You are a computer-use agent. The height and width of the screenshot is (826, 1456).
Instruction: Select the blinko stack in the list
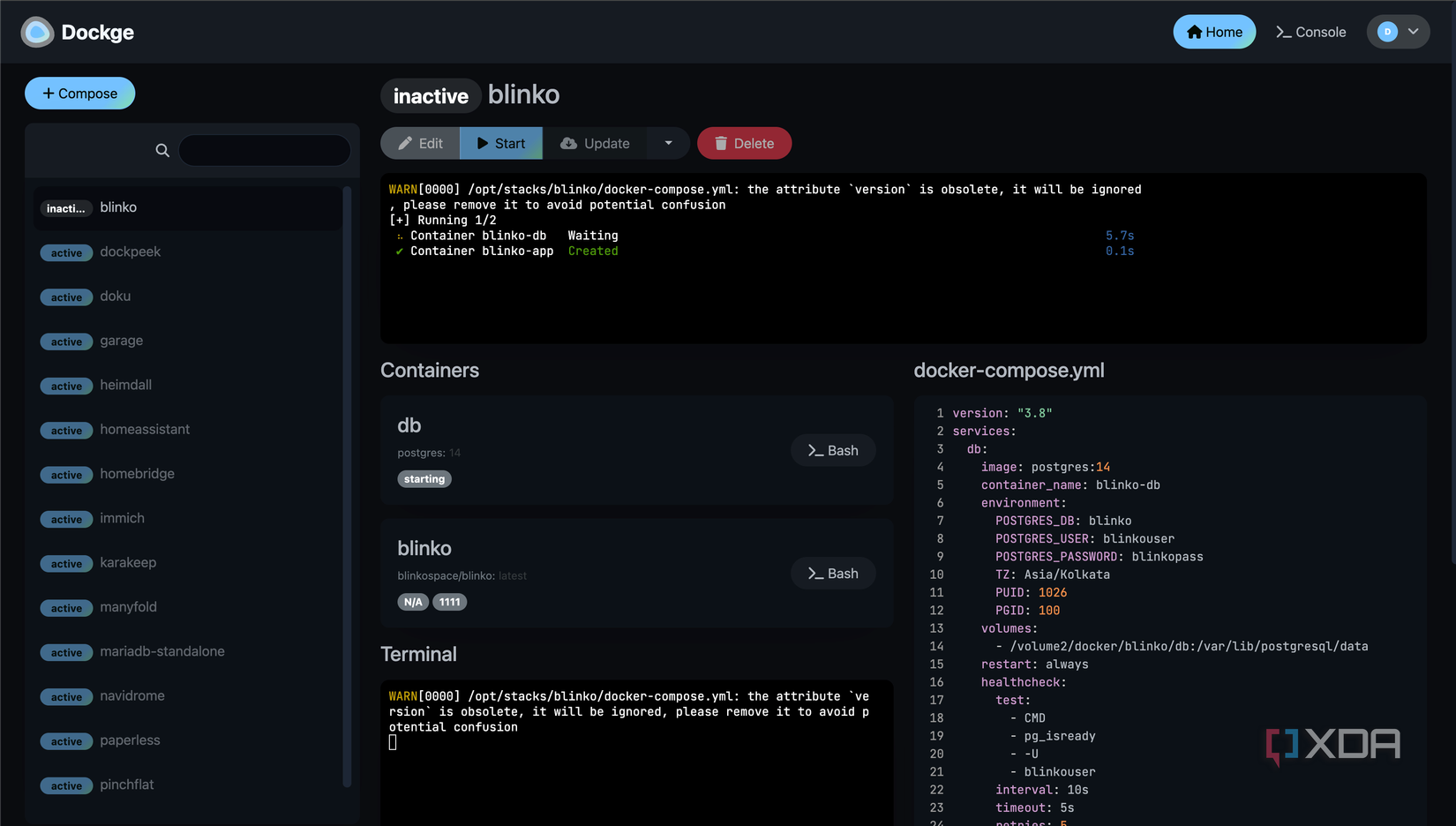(x=188, y=208)
